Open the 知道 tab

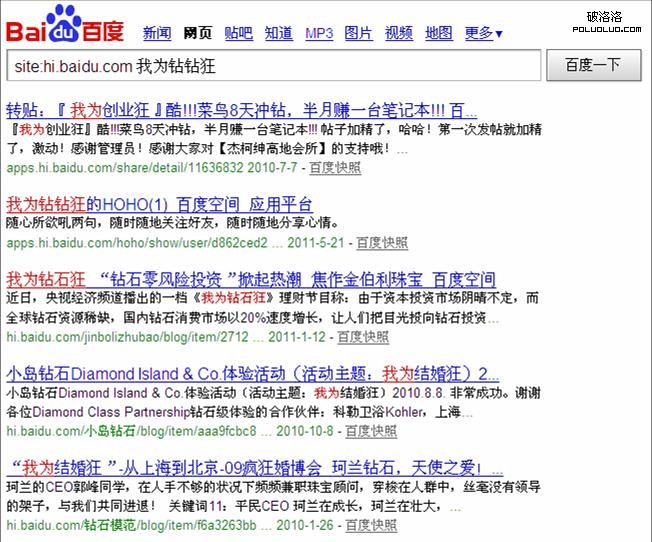pos(278,33)
